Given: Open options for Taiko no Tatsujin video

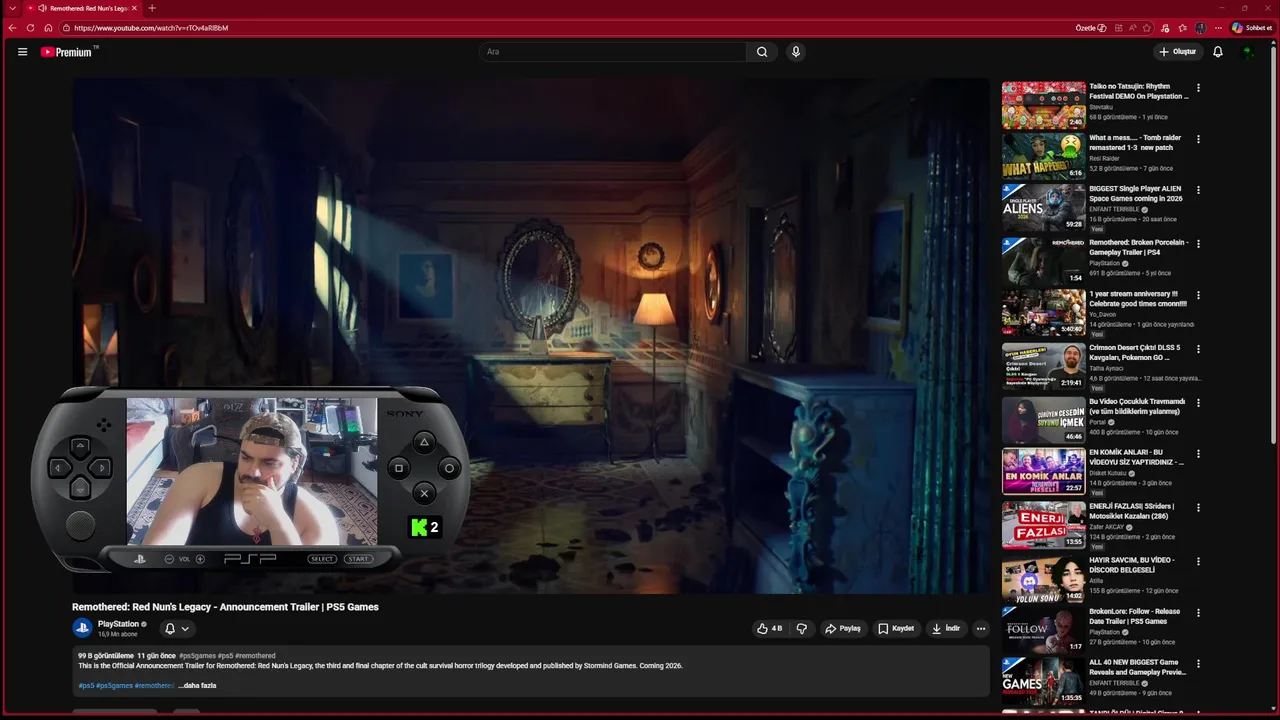Looking at the screenshot, I should (1198, 88).
